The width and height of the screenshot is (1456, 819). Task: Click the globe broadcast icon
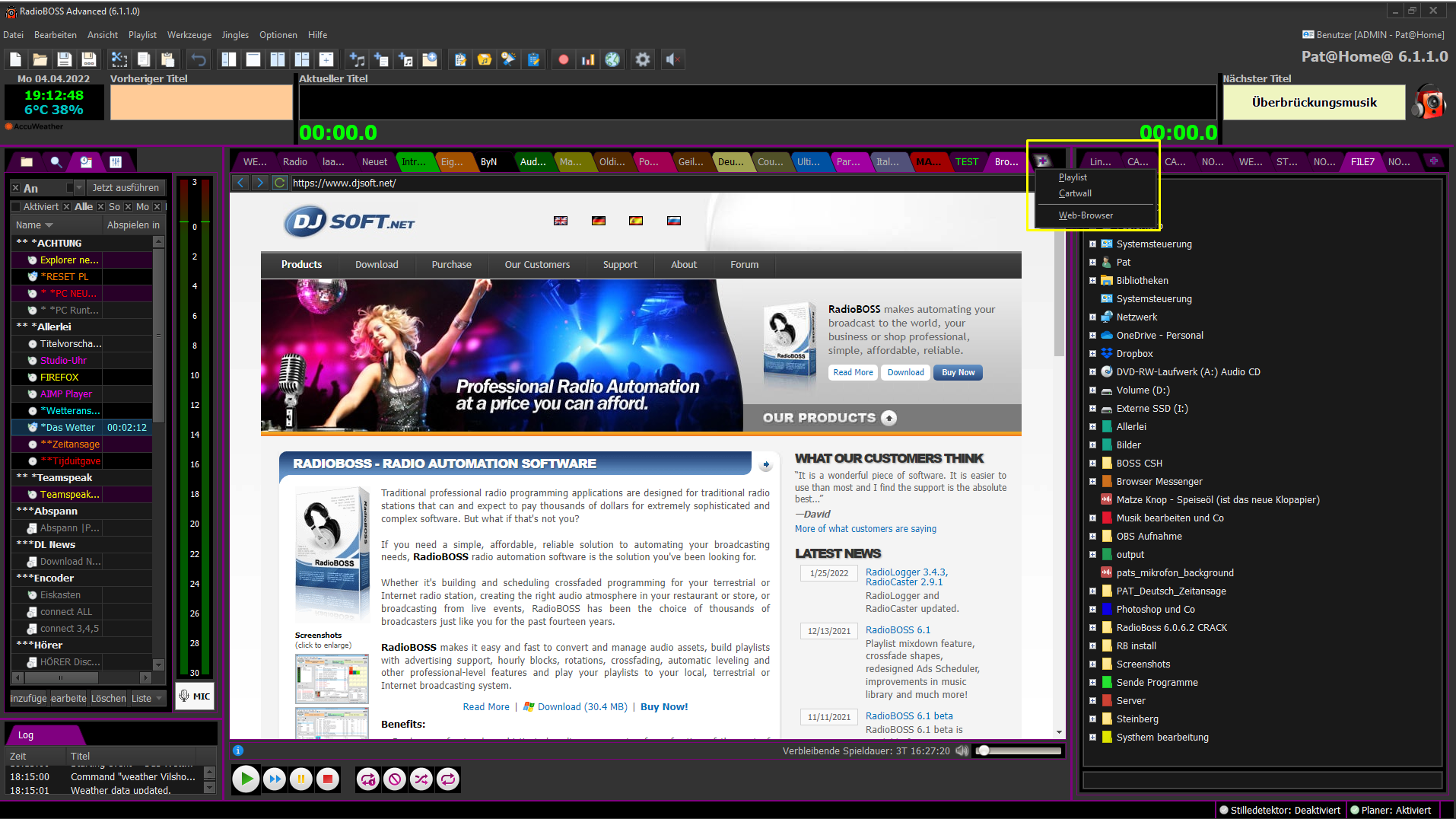(612, 59)
